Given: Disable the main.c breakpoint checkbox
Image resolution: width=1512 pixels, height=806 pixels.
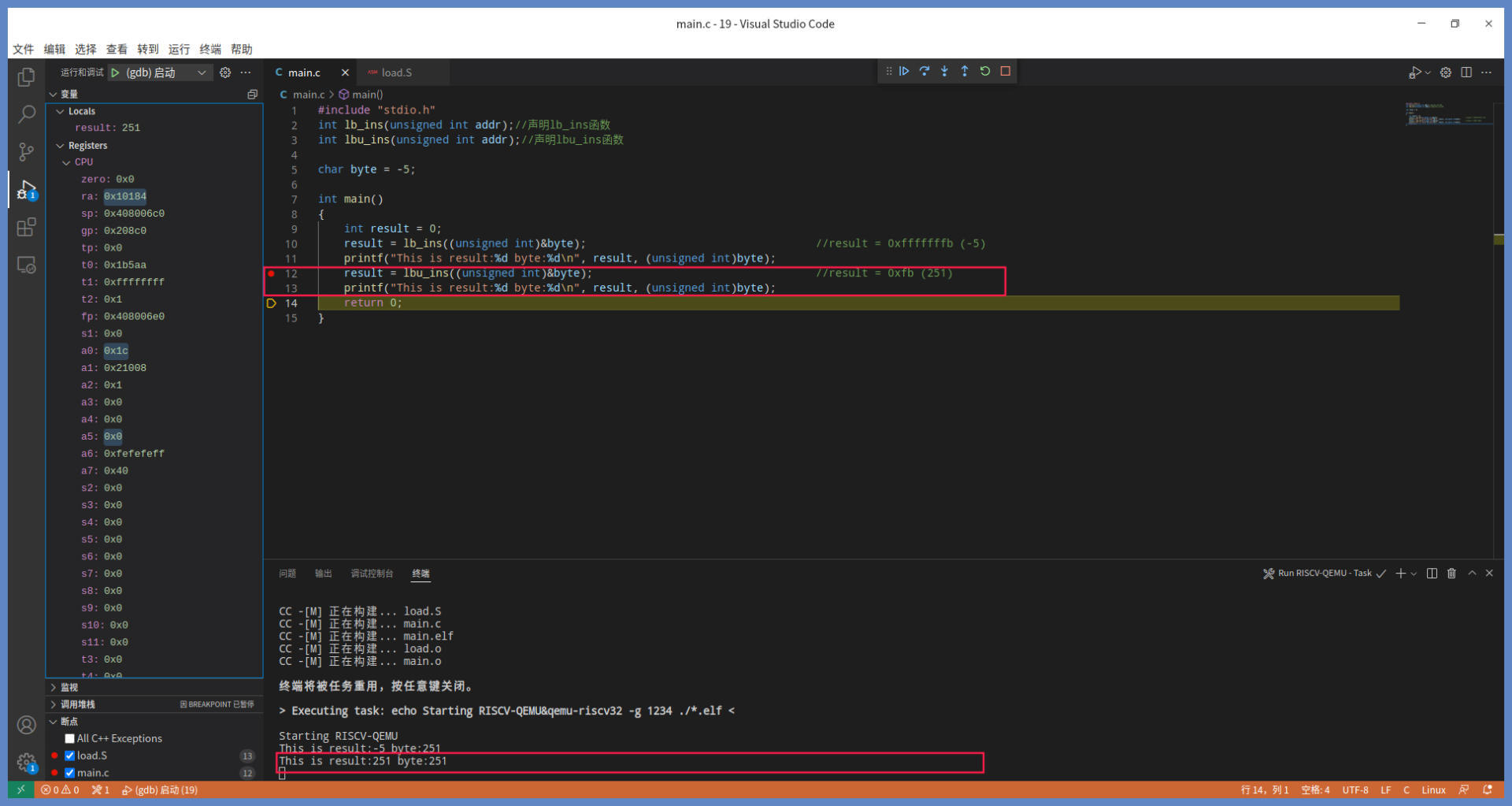Looking at the screenshot, I should [70, 773].
